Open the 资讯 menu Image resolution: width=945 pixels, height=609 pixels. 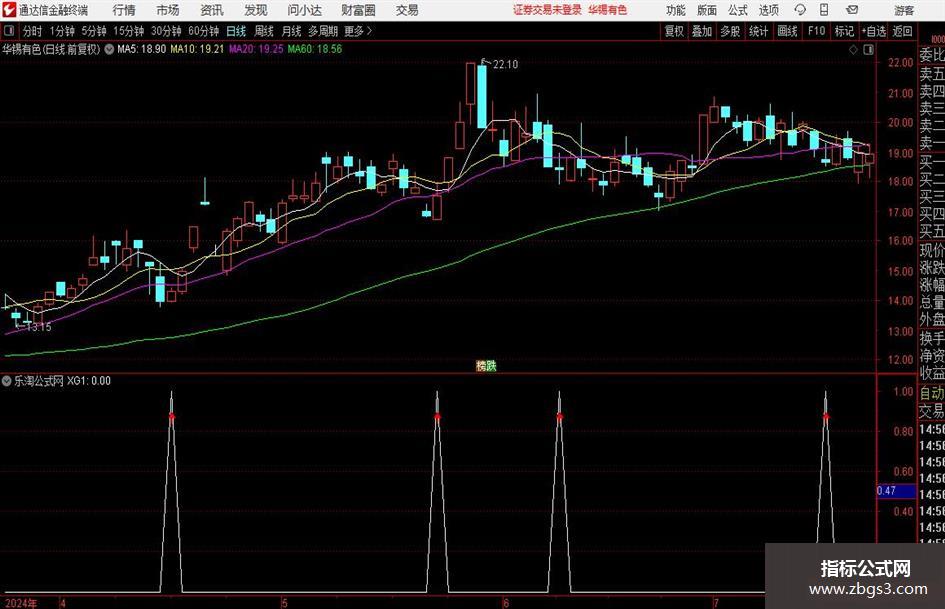pyautogui.click(x=212, y=10)
